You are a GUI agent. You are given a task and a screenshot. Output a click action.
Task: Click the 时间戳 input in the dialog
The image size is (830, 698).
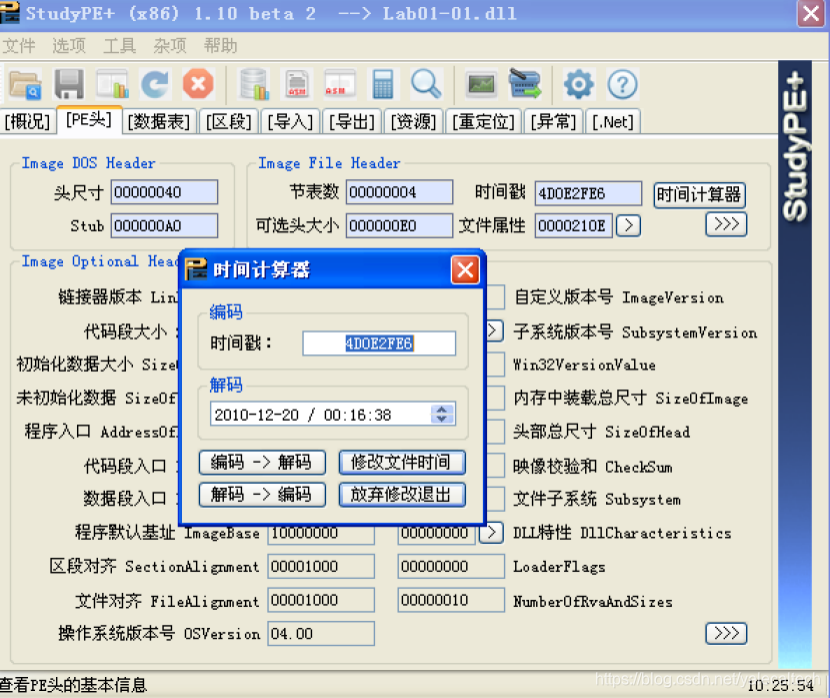(x=379, y=343)
